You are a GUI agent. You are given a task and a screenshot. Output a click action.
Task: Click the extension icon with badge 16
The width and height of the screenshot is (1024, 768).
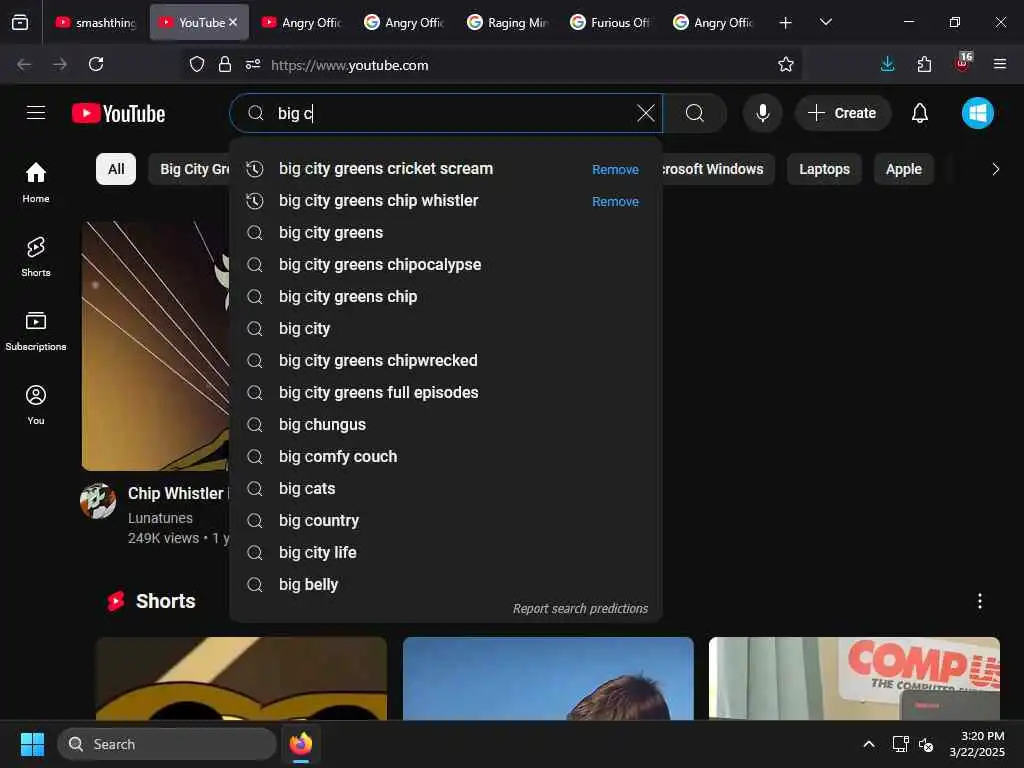tap(963, 63)
